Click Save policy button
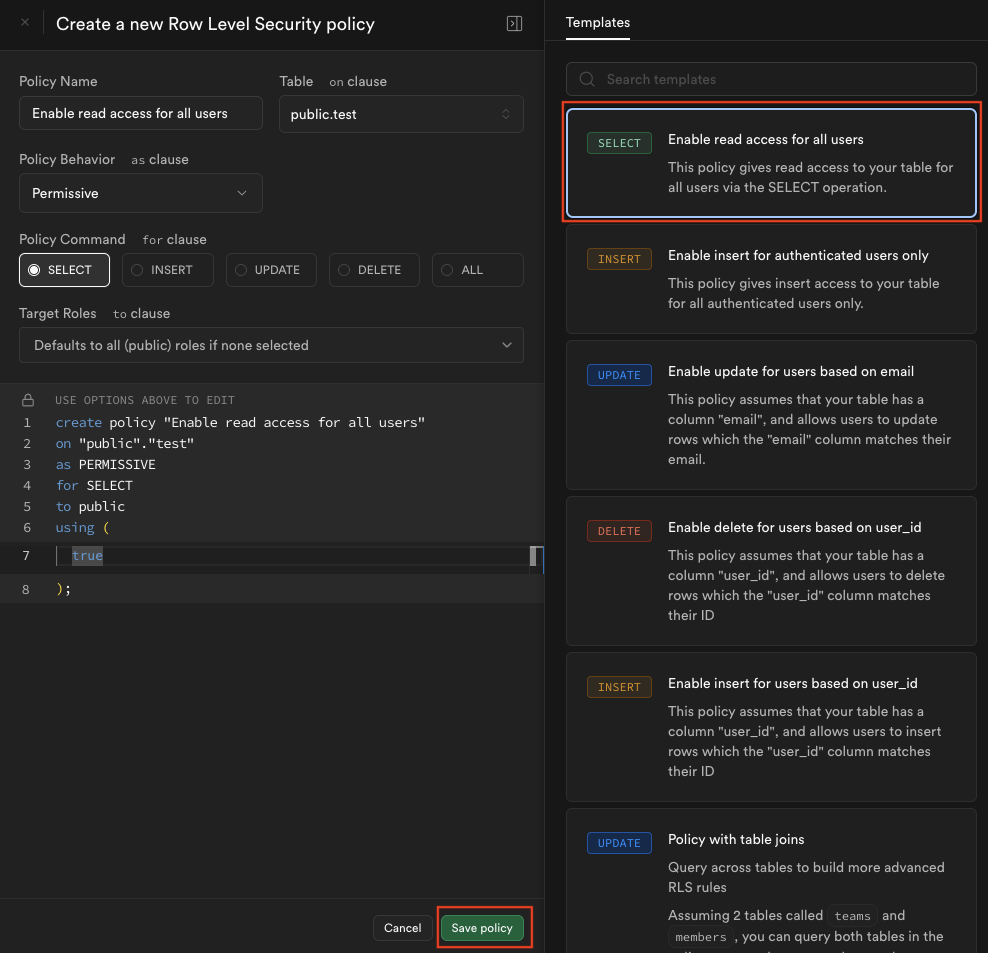988x953 pixels. [482, 928]
